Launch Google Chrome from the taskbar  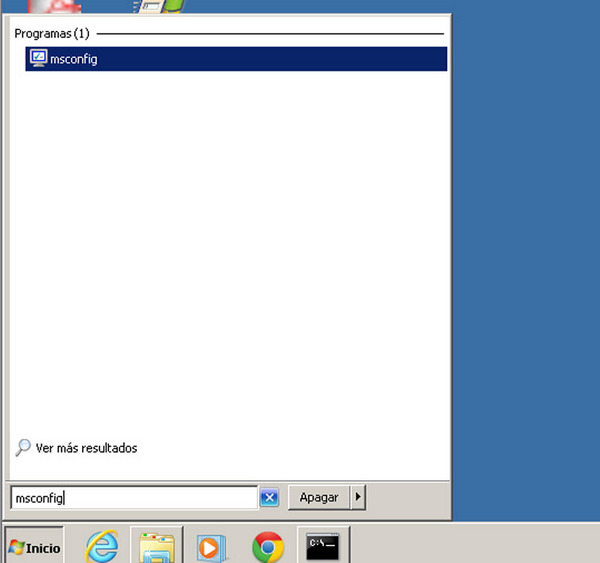click(x=267, y=546)
